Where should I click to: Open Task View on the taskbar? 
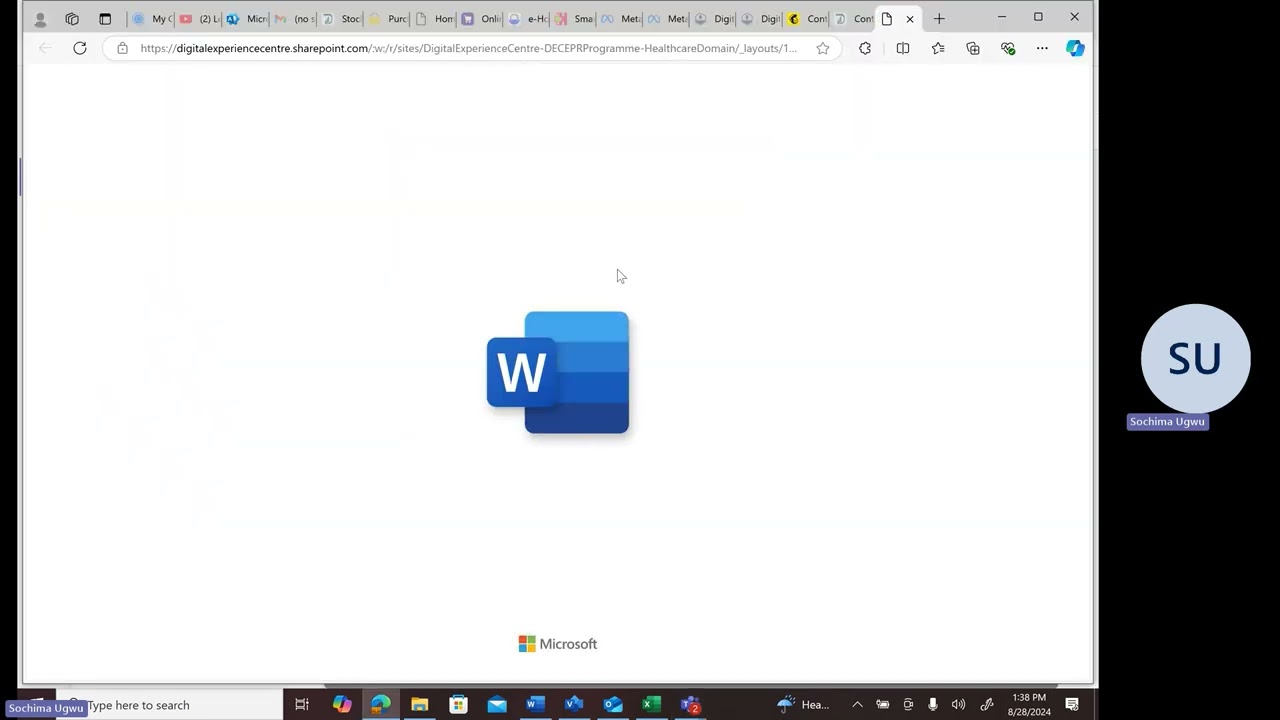(302, 705)
